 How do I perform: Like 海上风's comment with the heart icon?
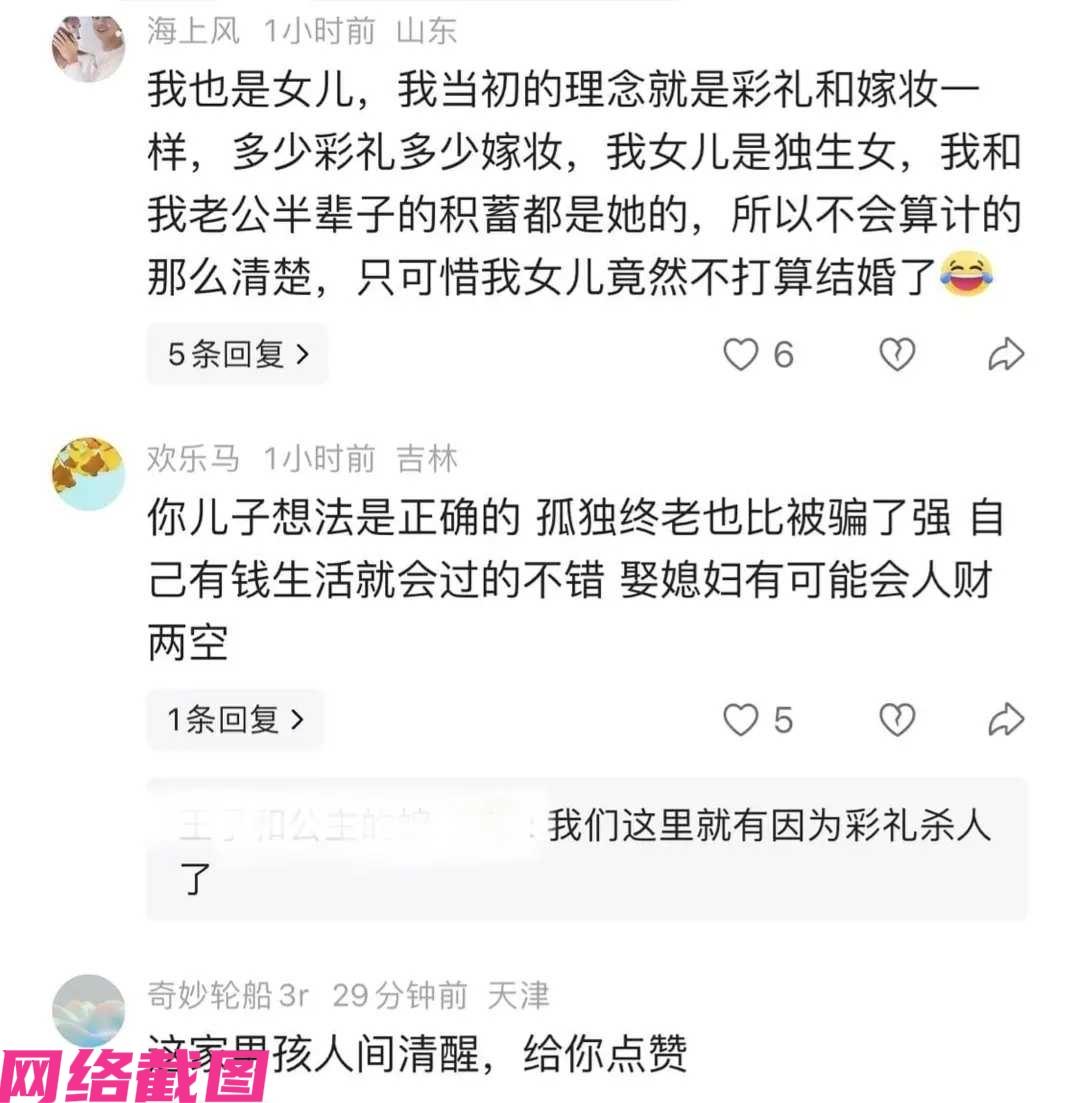pyautogui.click(x=741, y=354)
